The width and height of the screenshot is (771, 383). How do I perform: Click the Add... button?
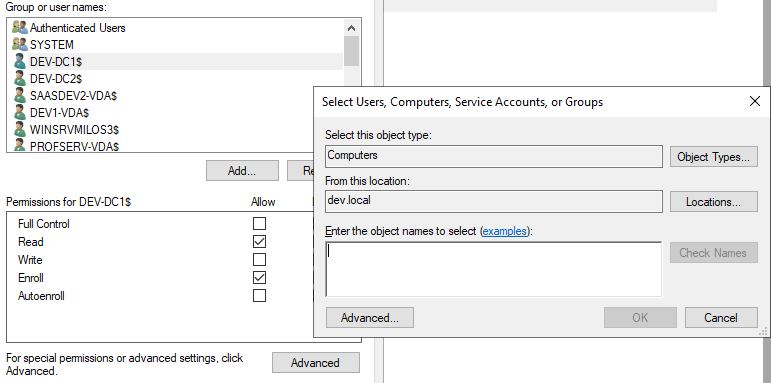pyautogui.click(x=242, y=171)
